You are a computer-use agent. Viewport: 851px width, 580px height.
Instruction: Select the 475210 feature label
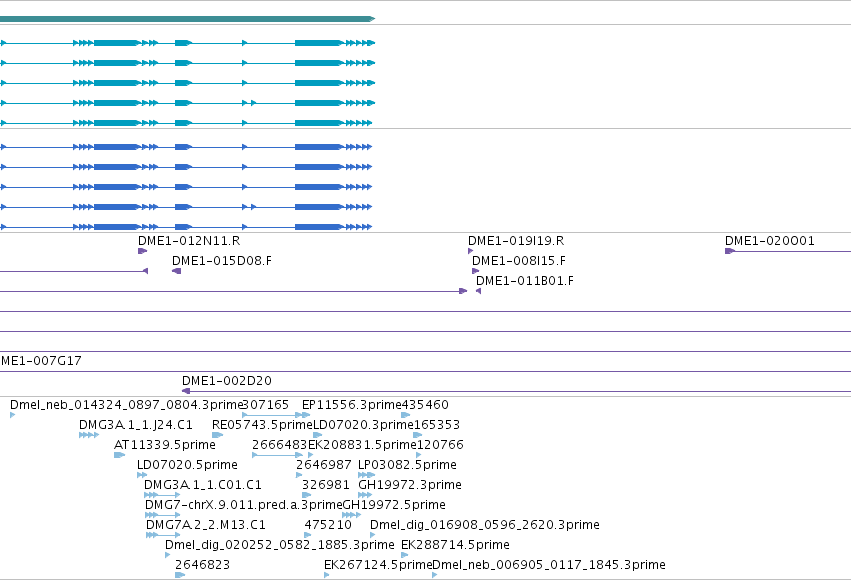[x=328, y=525]
